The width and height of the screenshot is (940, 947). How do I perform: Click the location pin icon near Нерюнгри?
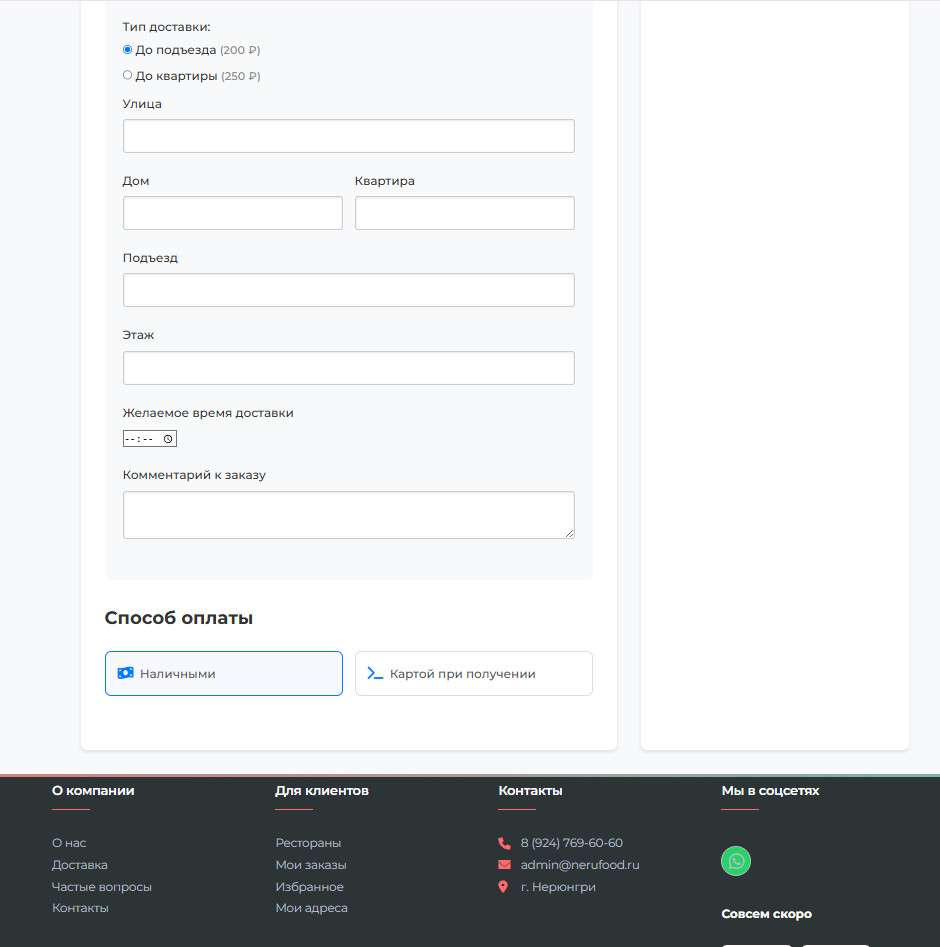click(503, 887)
